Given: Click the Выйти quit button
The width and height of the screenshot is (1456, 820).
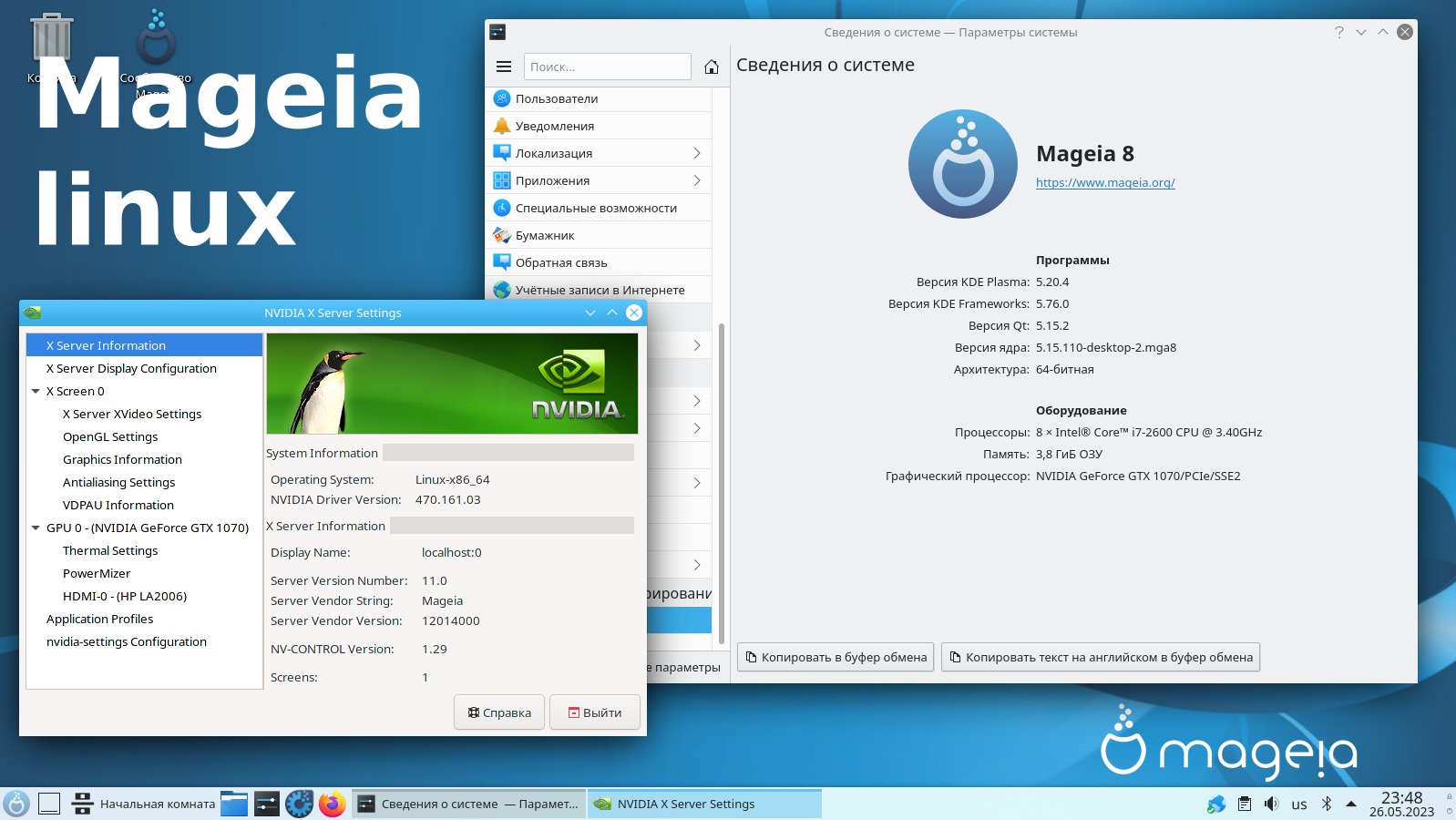Looking at the screenshot, I should [595, 712].
